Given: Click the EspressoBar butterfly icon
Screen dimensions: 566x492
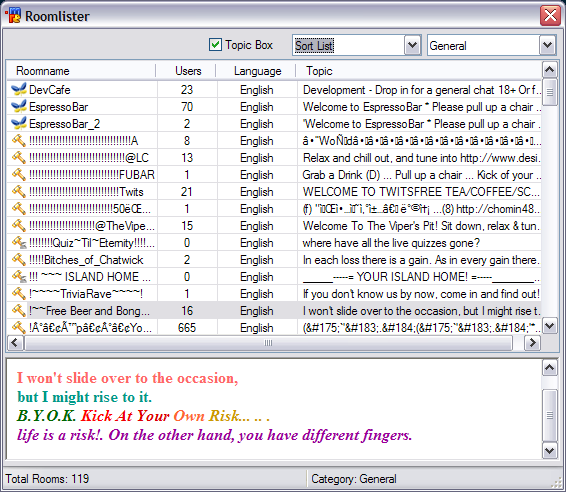Looking at the screenshot, I should [x=19, y=106].
